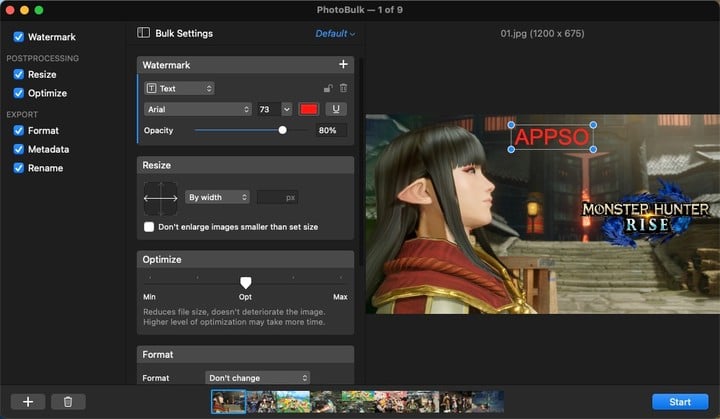Viewport: 720px width, 419px height.
Task: Delete the text watermark via its trash icon
Action: 343,88
